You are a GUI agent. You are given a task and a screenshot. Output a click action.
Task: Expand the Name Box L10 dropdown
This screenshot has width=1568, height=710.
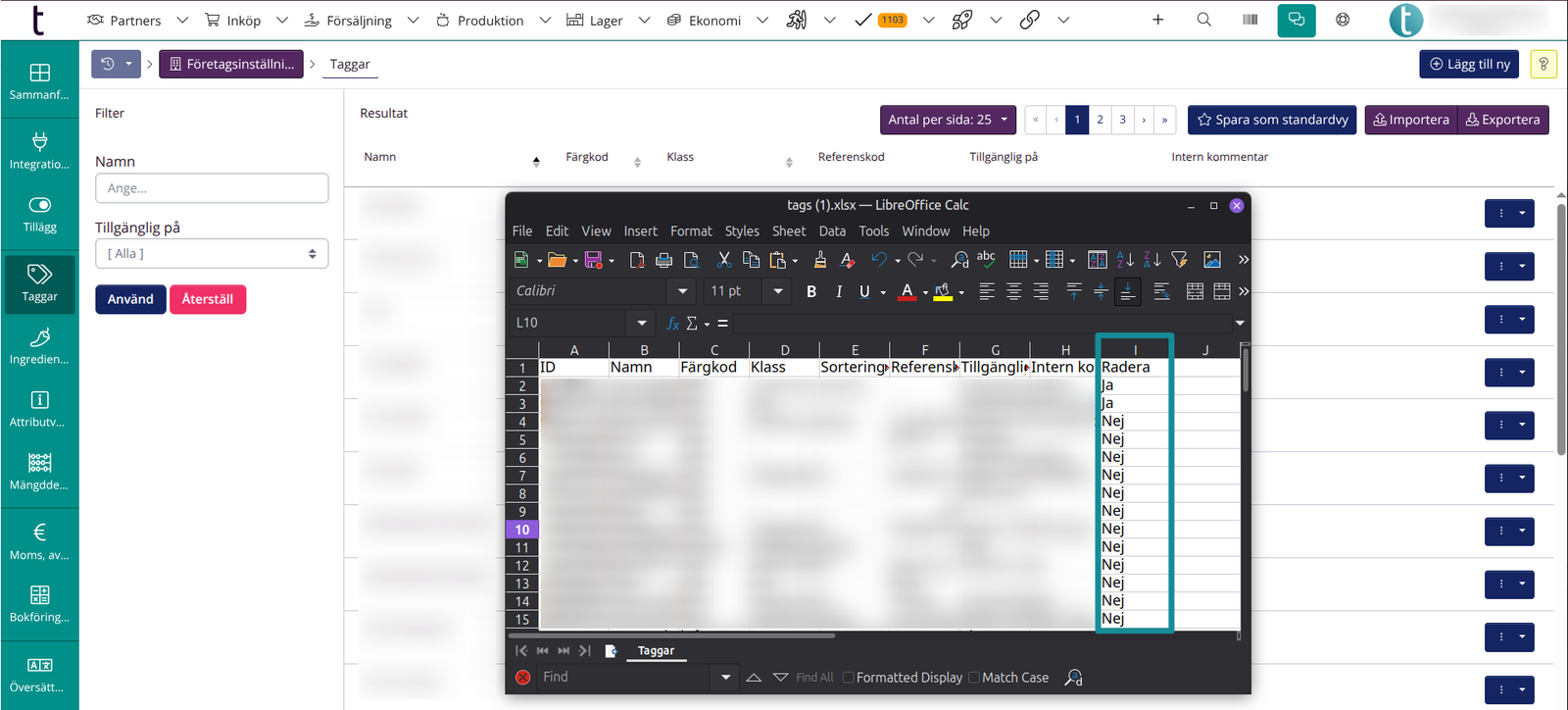[642, 323]
